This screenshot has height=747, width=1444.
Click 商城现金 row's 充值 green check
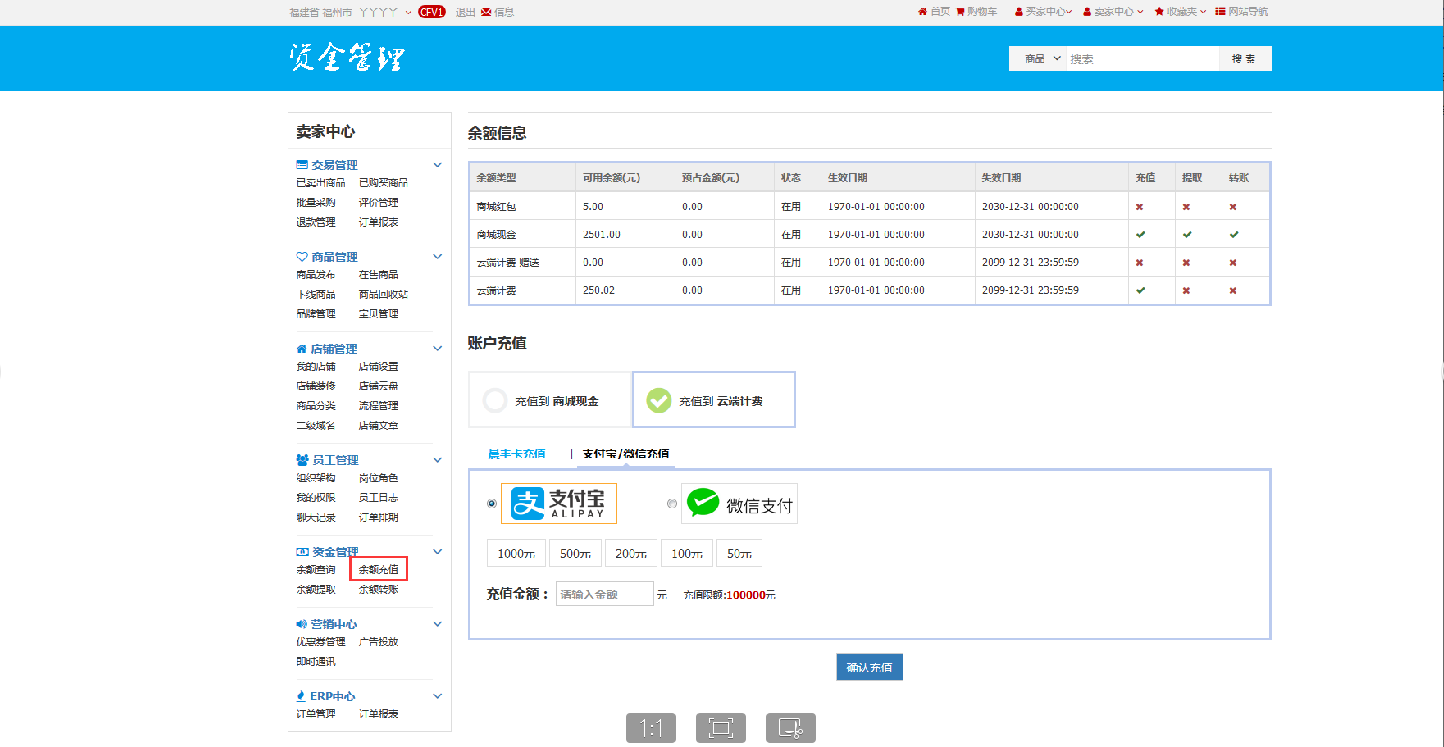tap(1140, 234)
